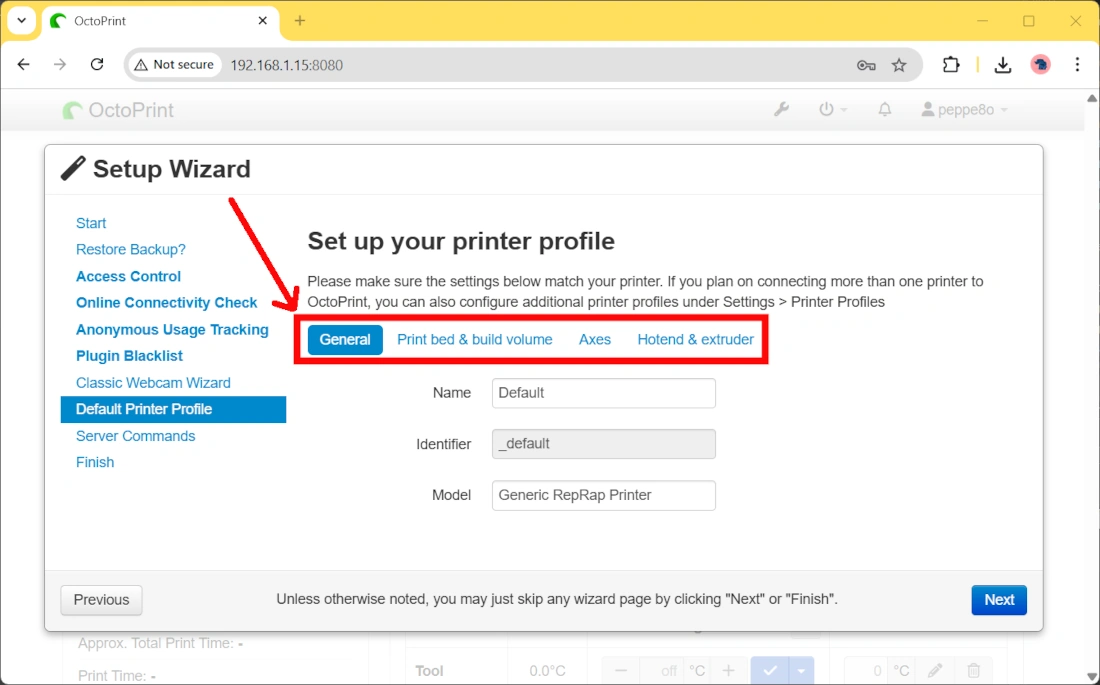The width and height of the screenshot is (1100, 685).
Task: Open the peppe8o user menu
Action: [x=965, y=109]
